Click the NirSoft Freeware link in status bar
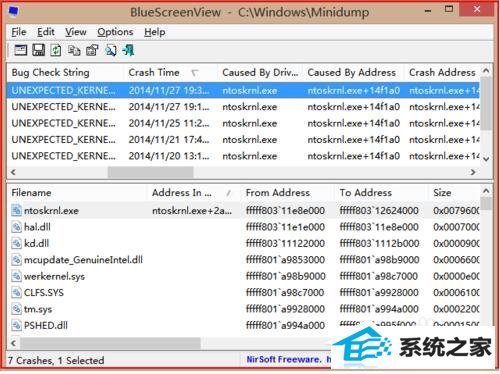Image resolution: width=500 pixels, height=374 pixels. 289,359
